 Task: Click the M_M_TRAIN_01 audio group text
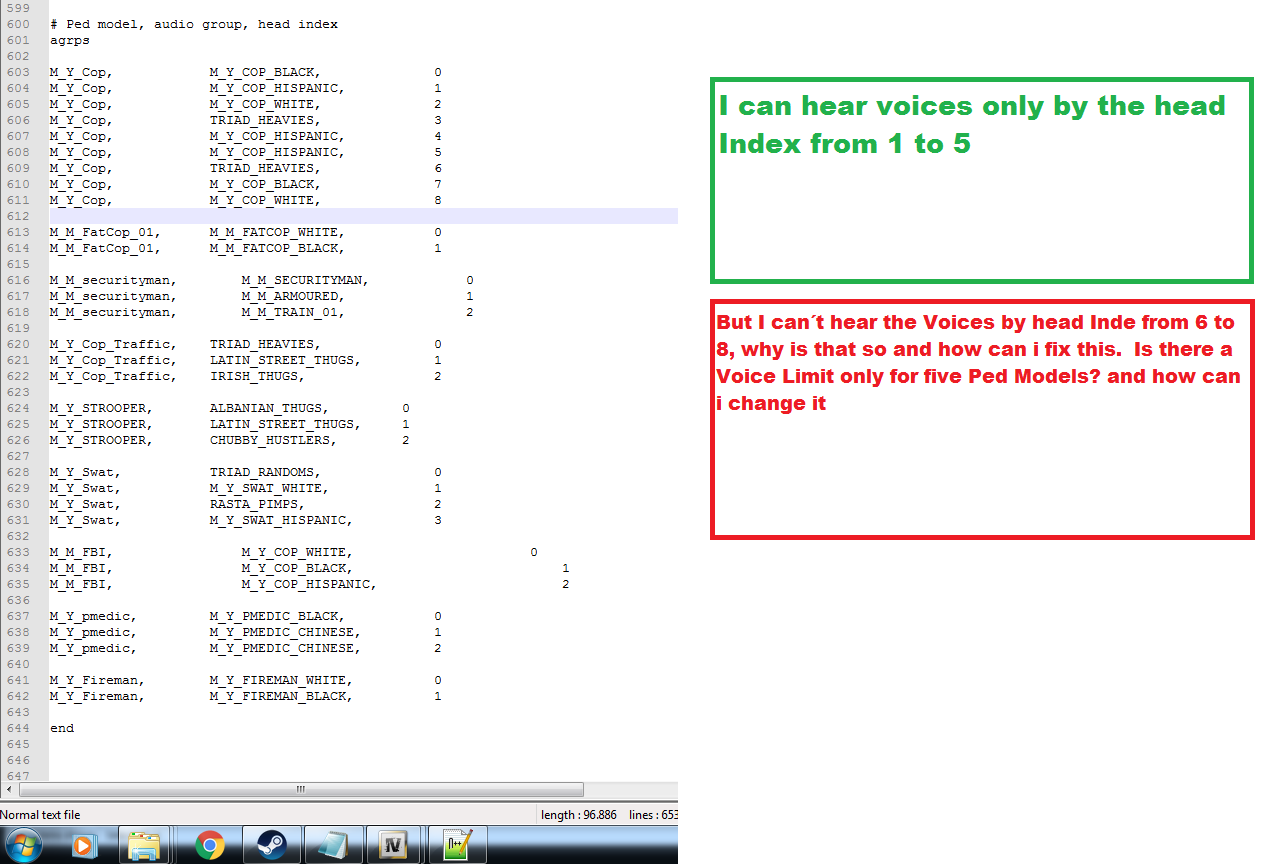coord(294,312)
